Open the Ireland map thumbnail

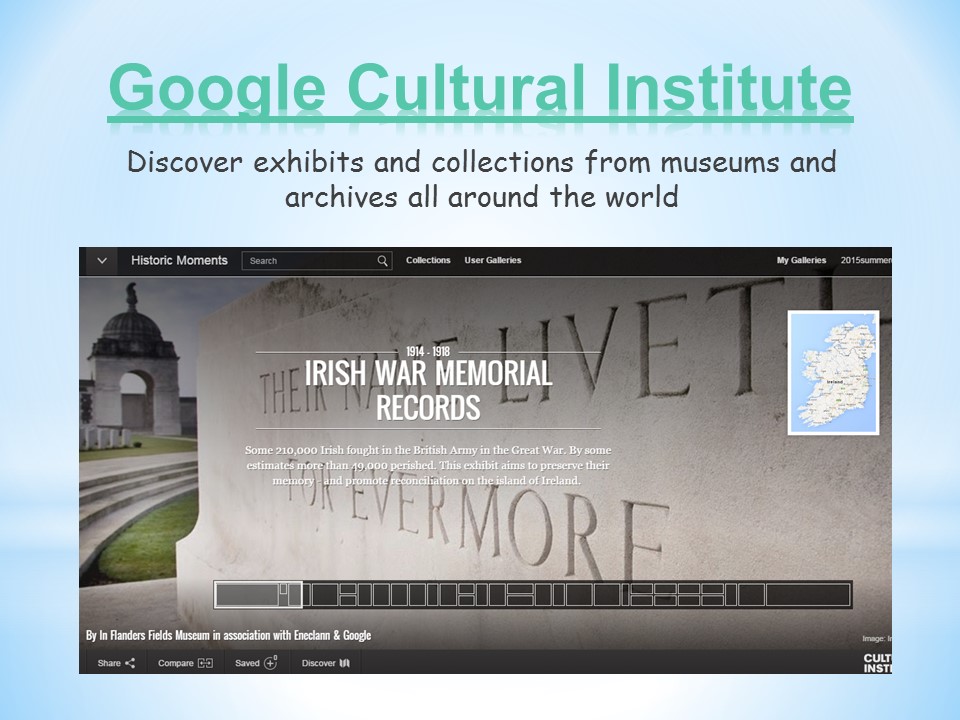(x=833, y=373)
